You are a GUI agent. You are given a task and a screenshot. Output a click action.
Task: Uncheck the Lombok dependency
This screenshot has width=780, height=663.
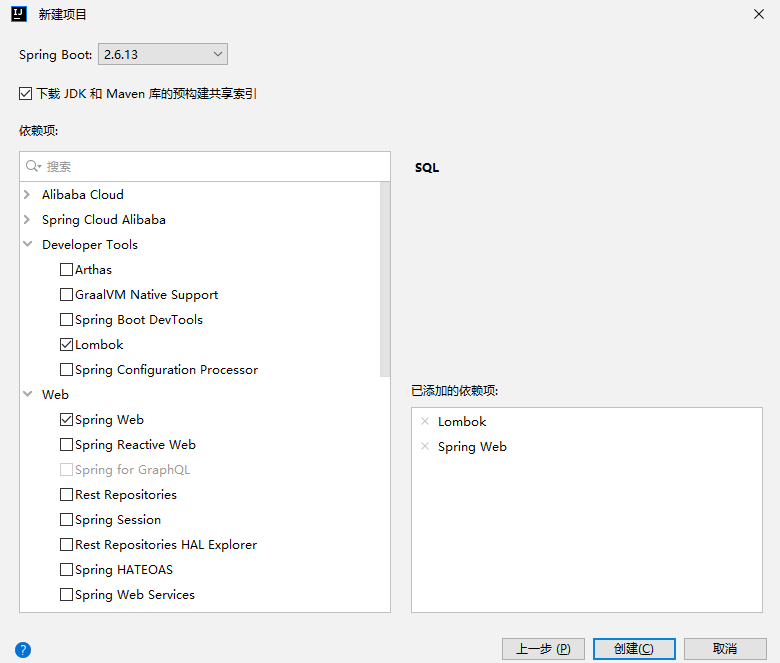point(66,344)
